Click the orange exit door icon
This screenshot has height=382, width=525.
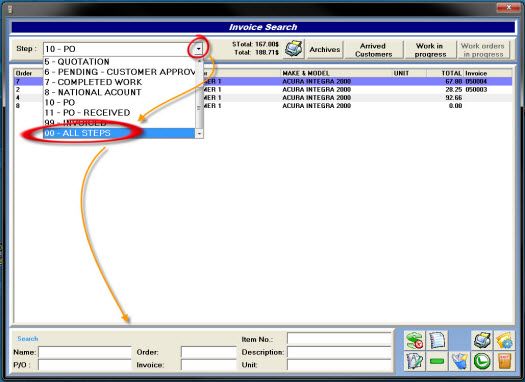[504, 361]
